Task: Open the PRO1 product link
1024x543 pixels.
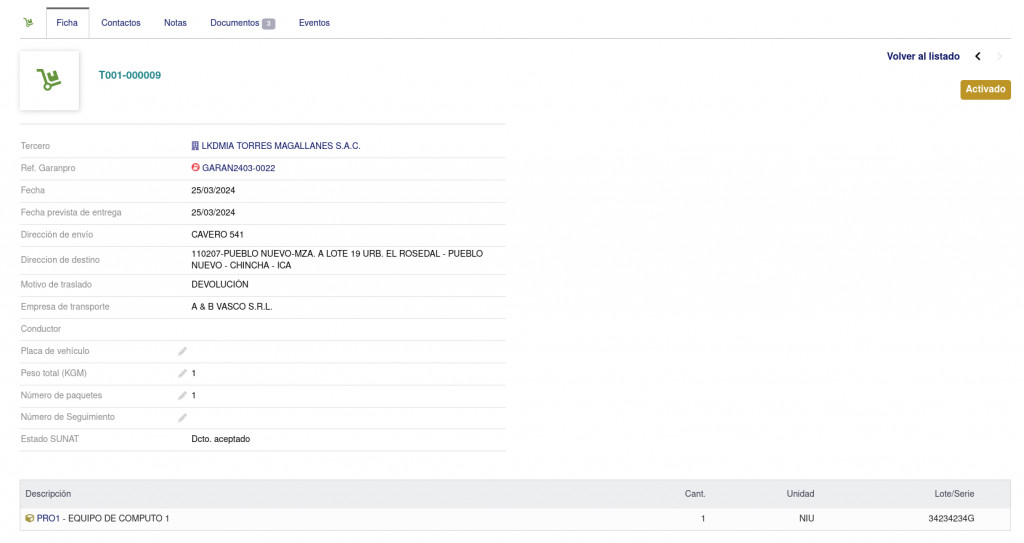Action: (x=48, y=518)
